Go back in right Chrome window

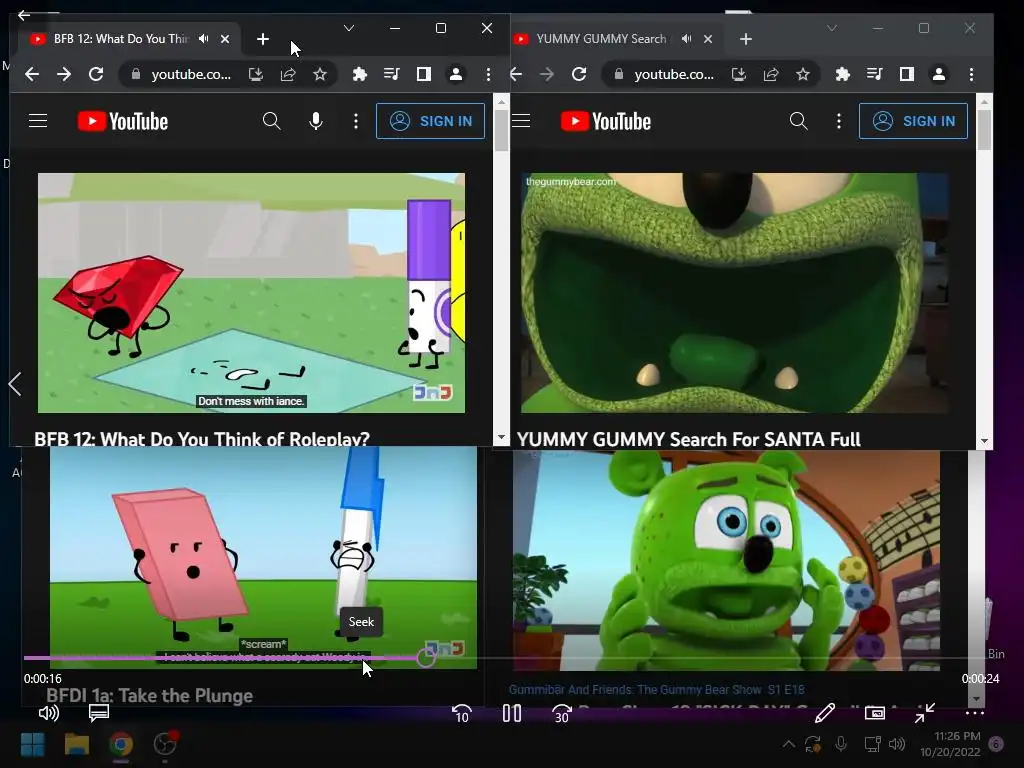pyautogui.click(x=517, y=74)
